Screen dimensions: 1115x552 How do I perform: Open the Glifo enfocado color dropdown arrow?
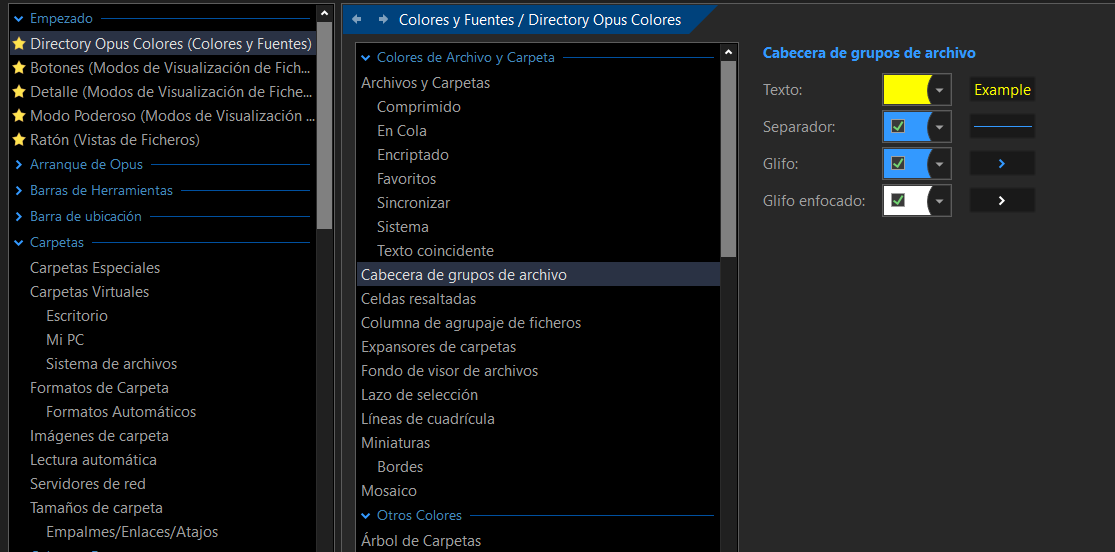940,201
